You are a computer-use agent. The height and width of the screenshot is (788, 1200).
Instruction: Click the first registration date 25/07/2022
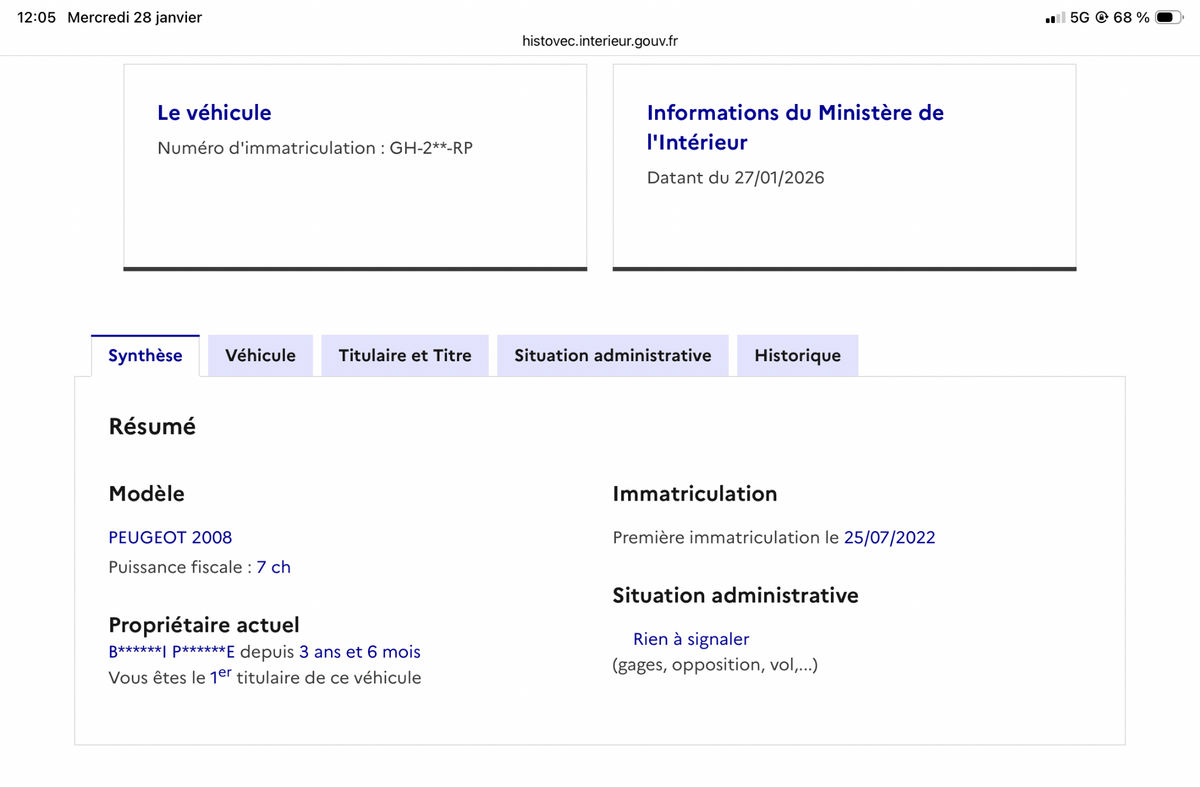click(889, 537)
